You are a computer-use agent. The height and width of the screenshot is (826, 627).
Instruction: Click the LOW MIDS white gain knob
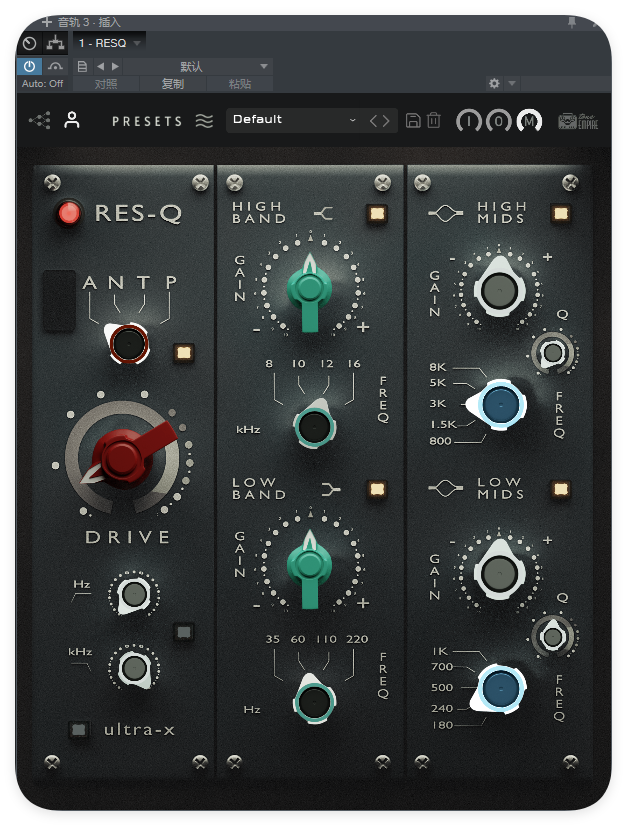[499, 572]
